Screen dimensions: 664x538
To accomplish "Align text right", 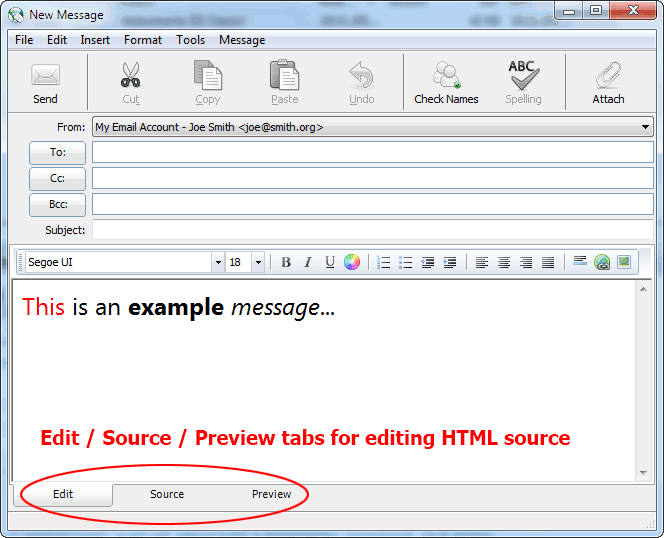I will (x=526, y=262).
